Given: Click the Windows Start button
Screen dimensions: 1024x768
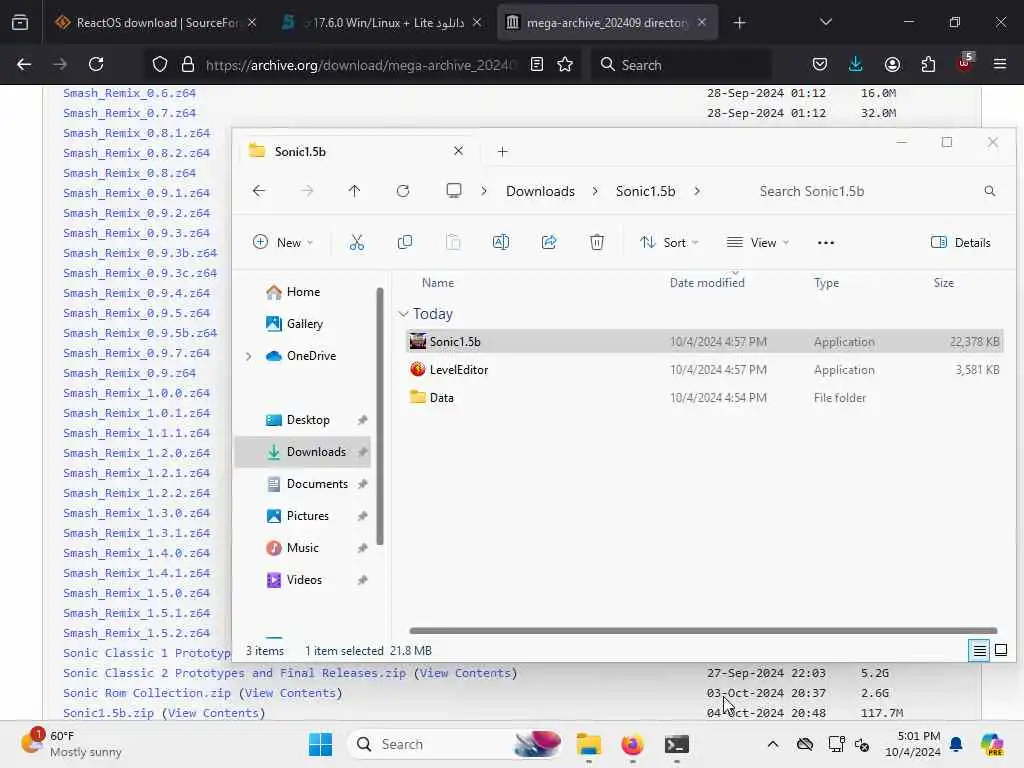Looking at the screenshot, I should 320,744.
